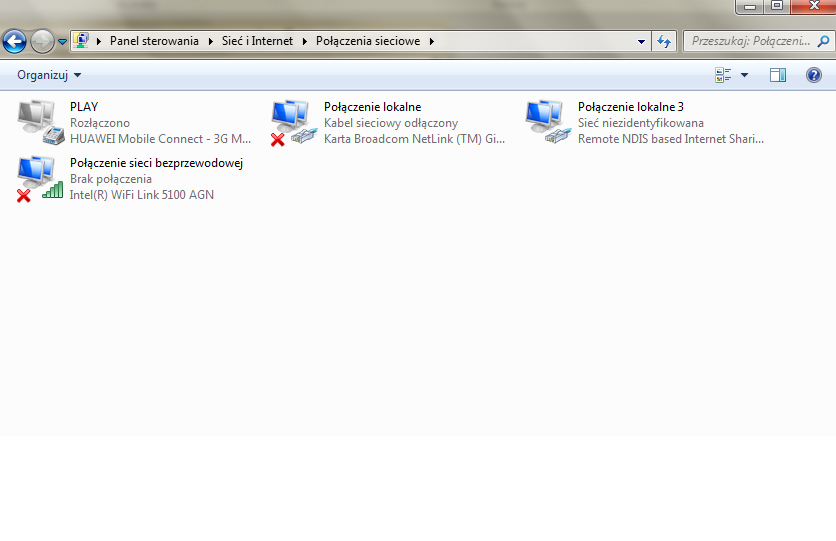The width and height of the screenshot is (836, 541).
Task: Go to Panel sterowania breadcrumb
Action: tap(156, 42)
